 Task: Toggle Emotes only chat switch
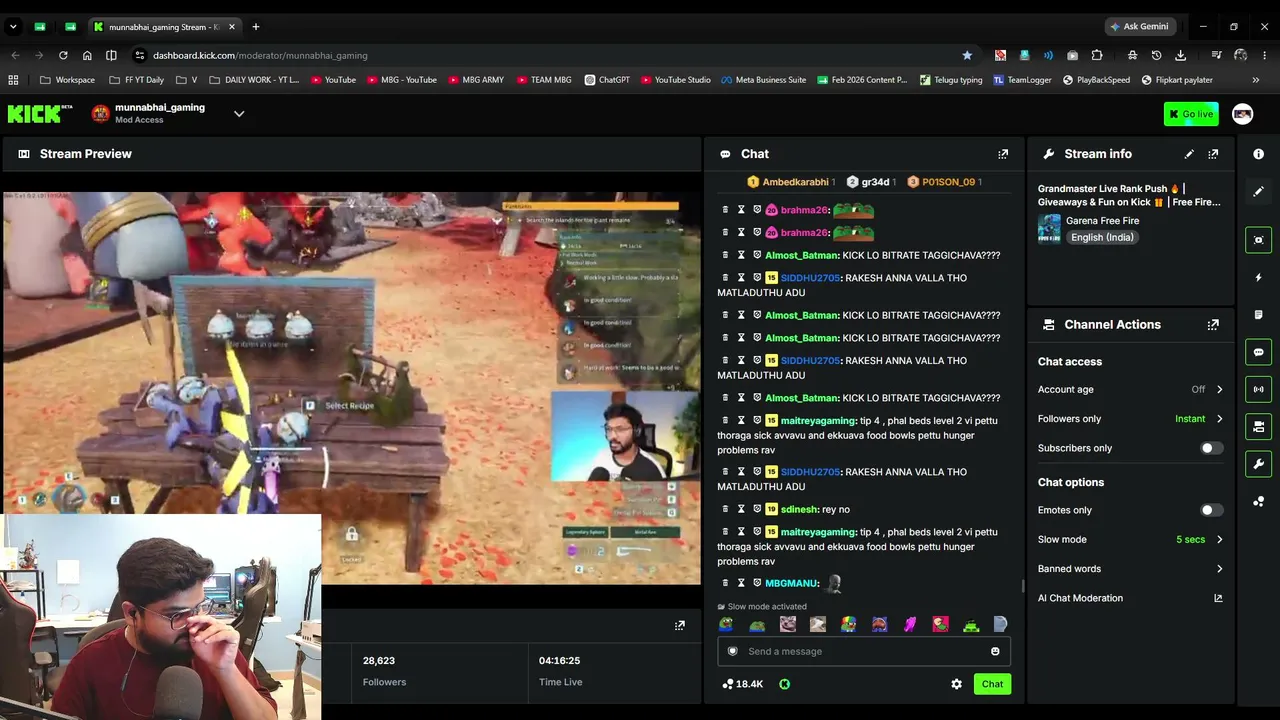point(1211,510)
